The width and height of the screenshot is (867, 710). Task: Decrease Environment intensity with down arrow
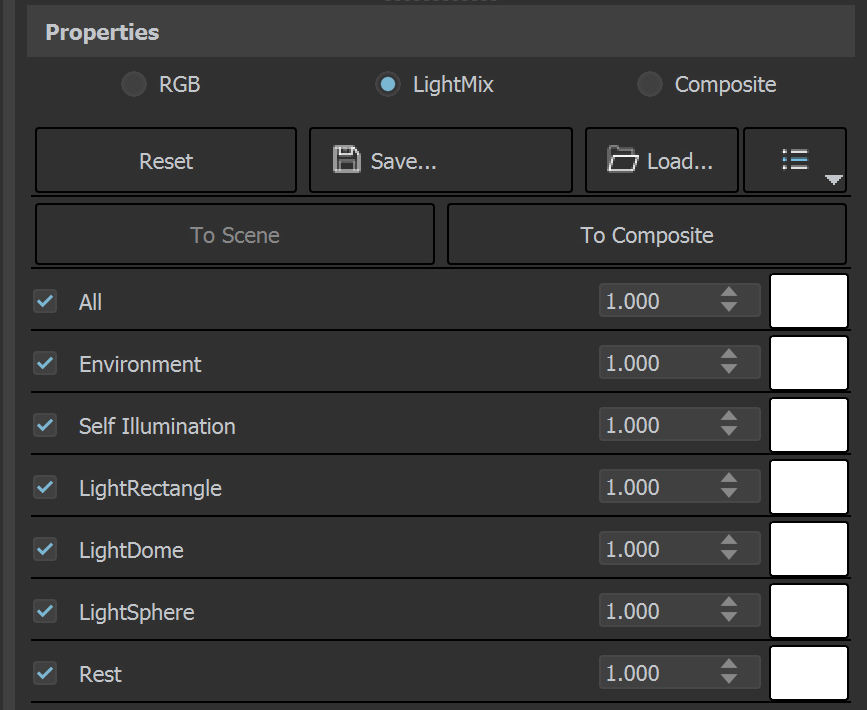click(x=729, y=369)
